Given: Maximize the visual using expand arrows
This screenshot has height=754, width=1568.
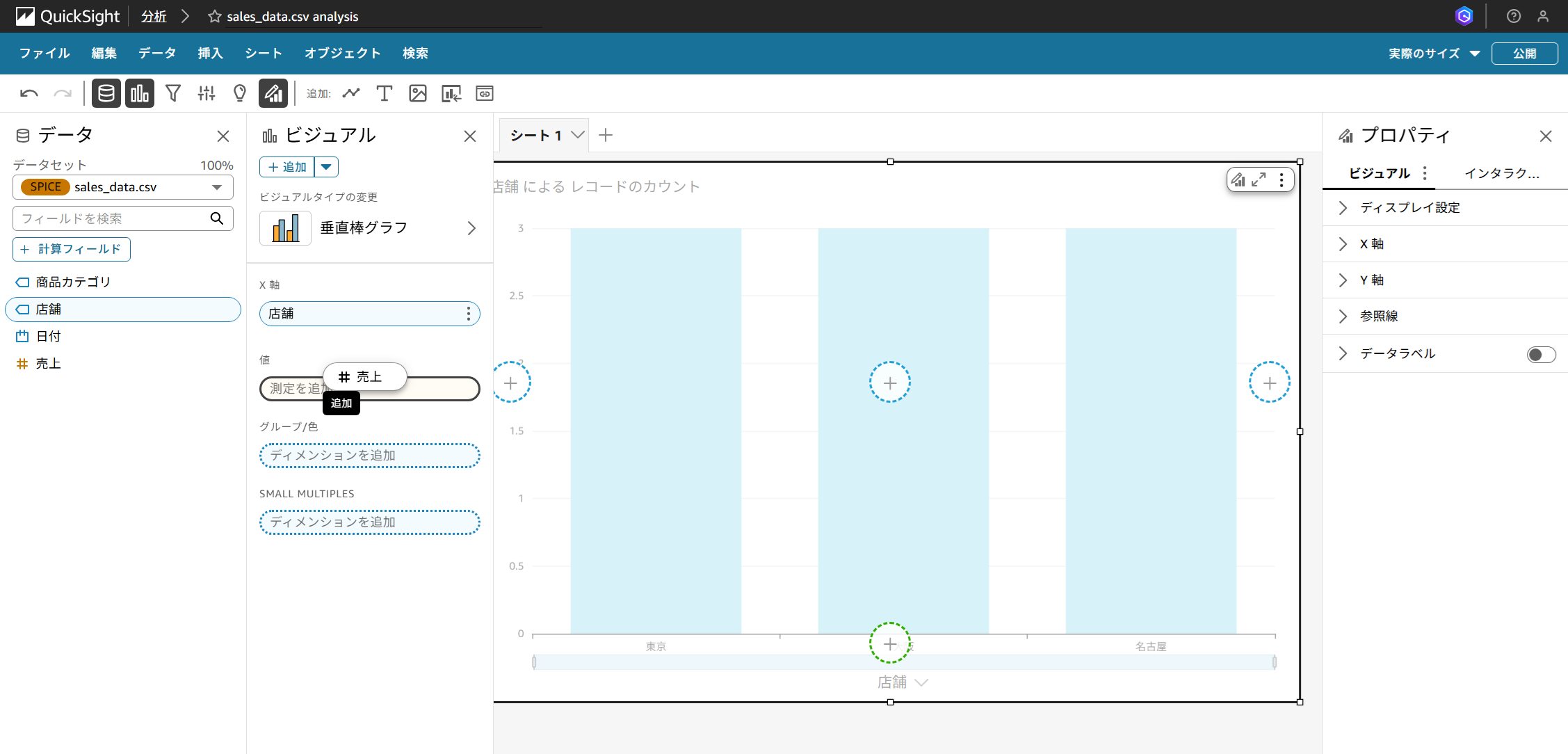Looking at the screenshot, I should click(1259, 180).
